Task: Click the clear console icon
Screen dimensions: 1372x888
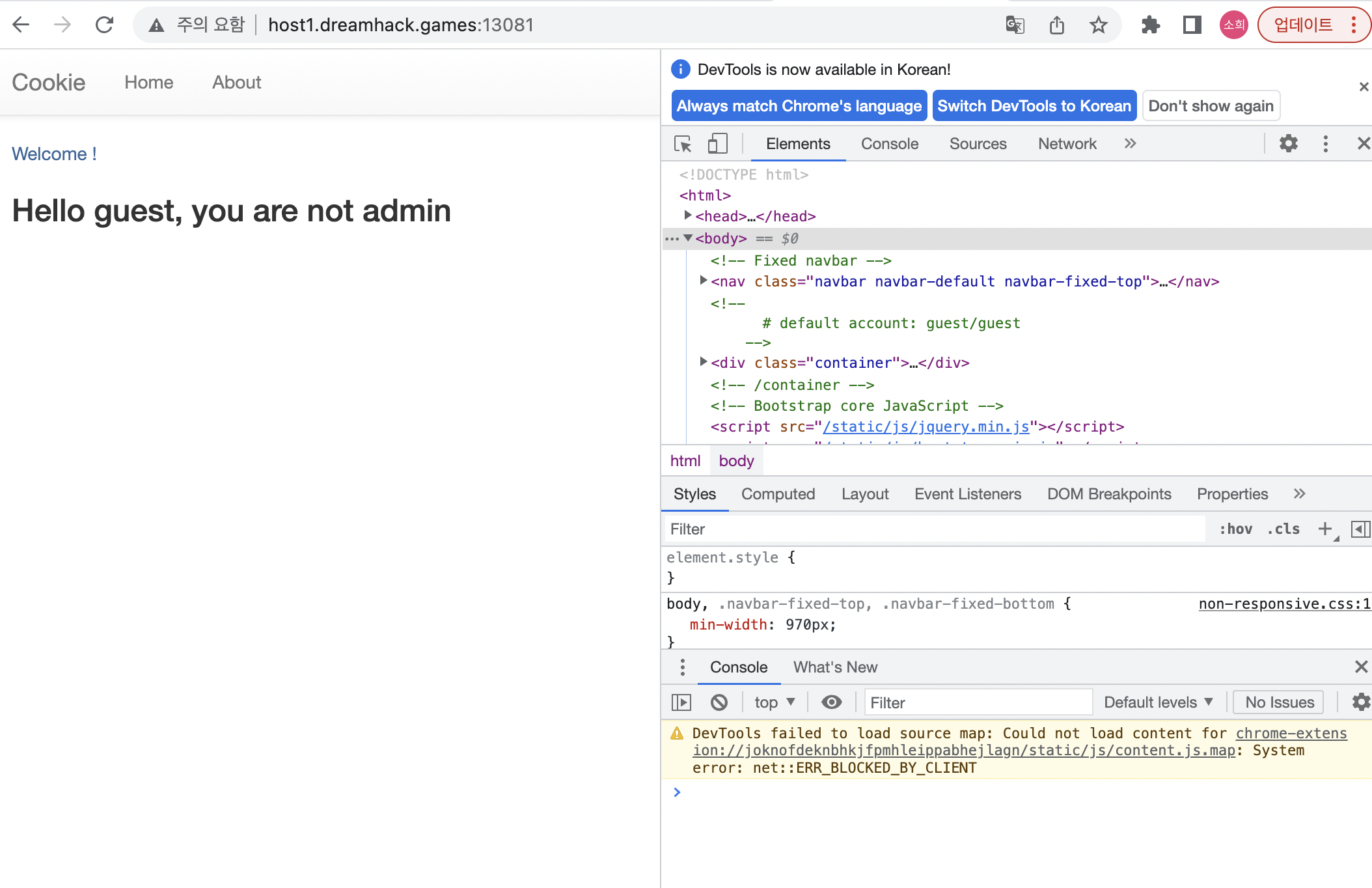Action: point(719,702)
